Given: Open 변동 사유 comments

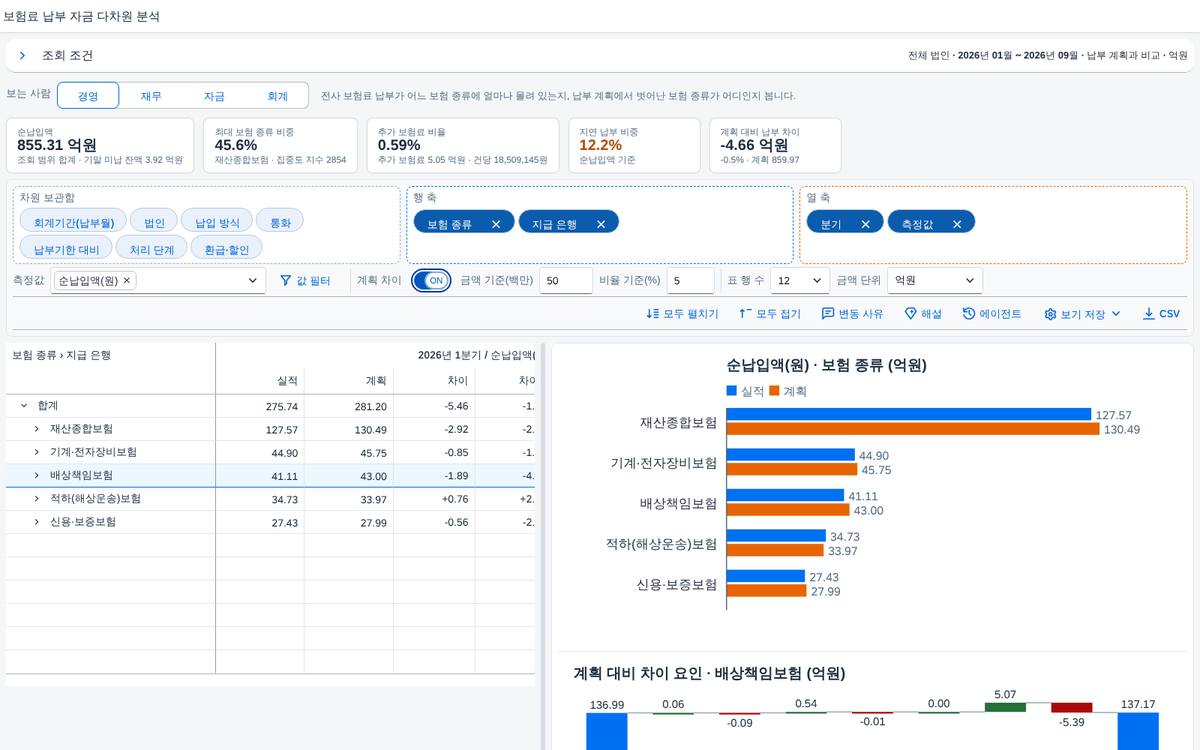Looking at the screenshot, I should tap(852, 314).
